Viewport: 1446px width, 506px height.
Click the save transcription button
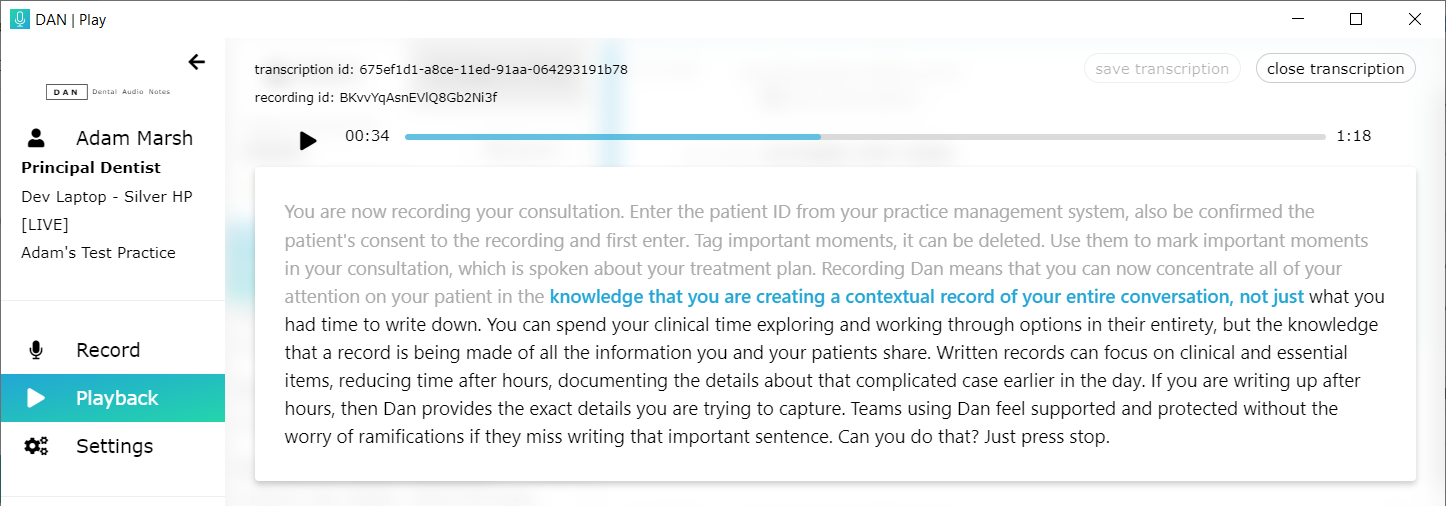1162,69
